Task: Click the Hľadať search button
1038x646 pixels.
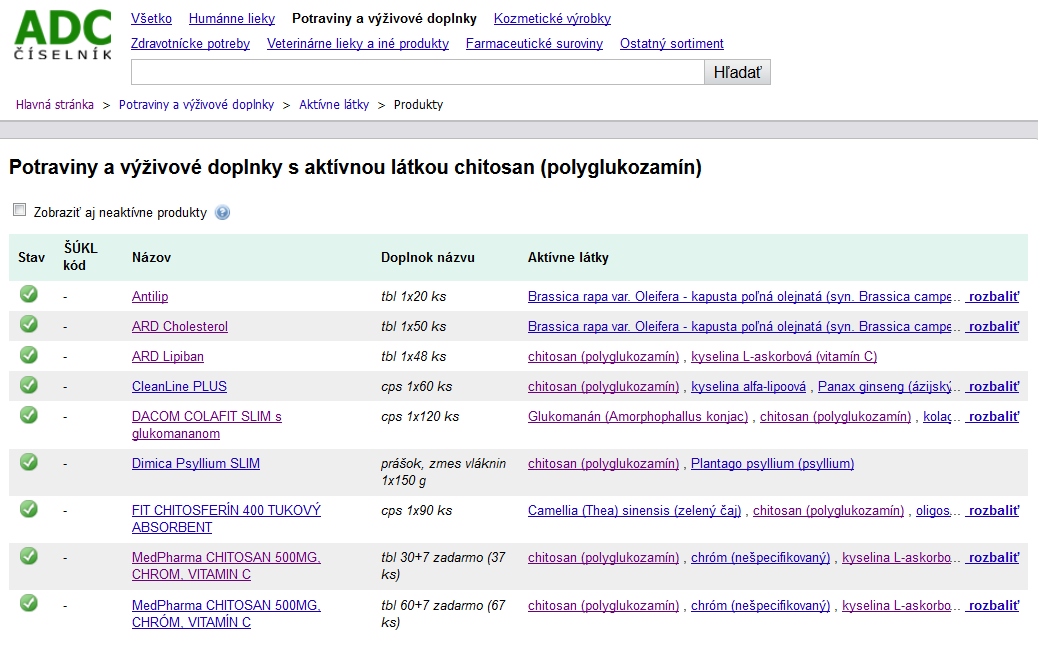Action: [x=737, y=72]
